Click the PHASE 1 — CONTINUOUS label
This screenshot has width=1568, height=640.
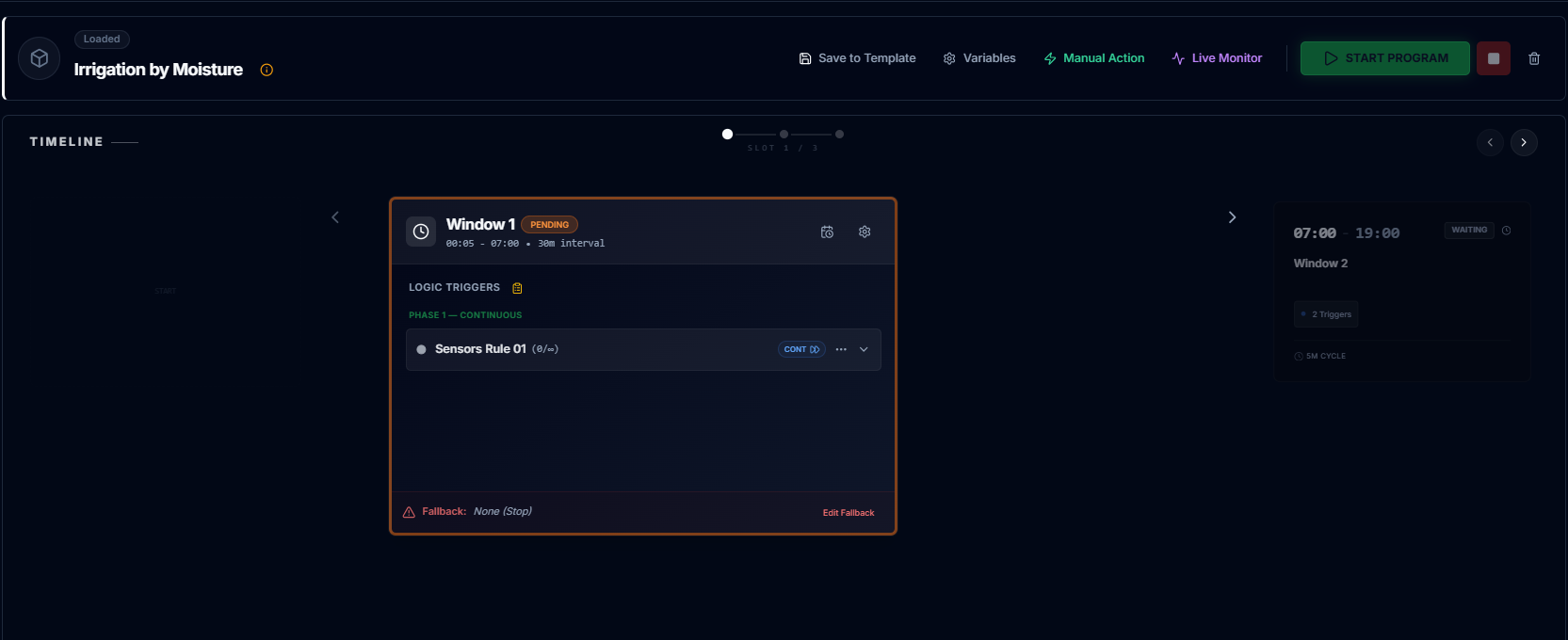click(465, 315)
